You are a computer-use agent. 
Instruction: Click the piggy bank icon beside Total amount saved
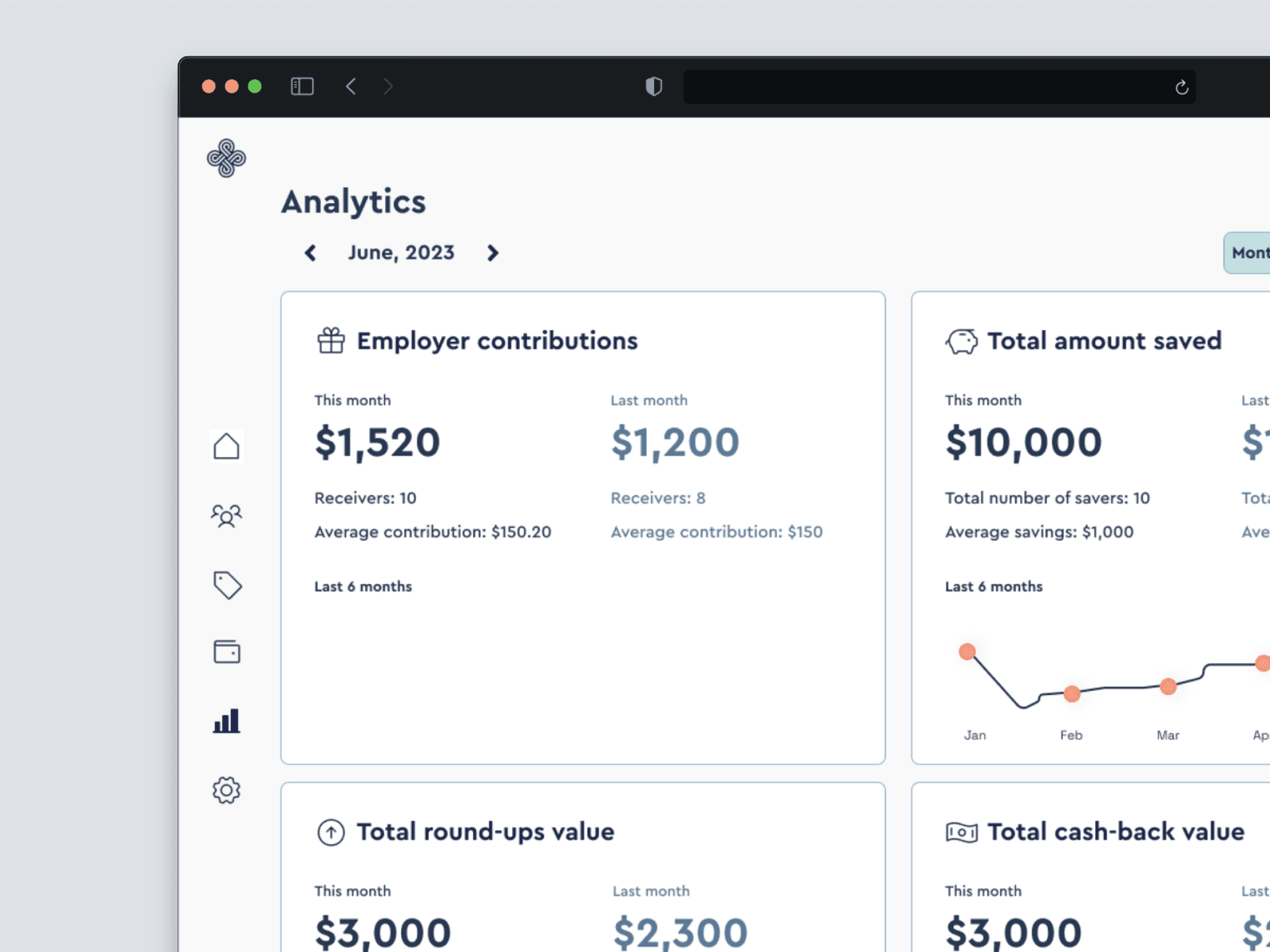(x=962, y=342)
